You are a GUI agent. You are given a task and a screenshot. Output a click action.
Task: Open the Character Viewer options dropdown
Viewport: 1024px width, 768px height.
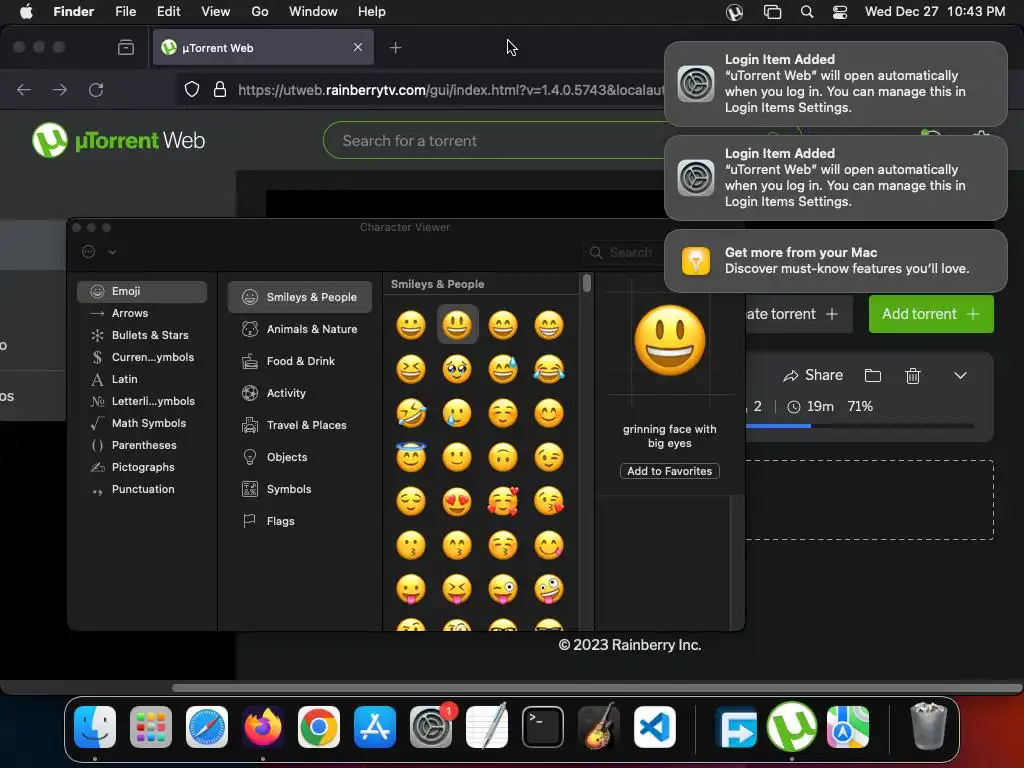(x=99, y=252)
